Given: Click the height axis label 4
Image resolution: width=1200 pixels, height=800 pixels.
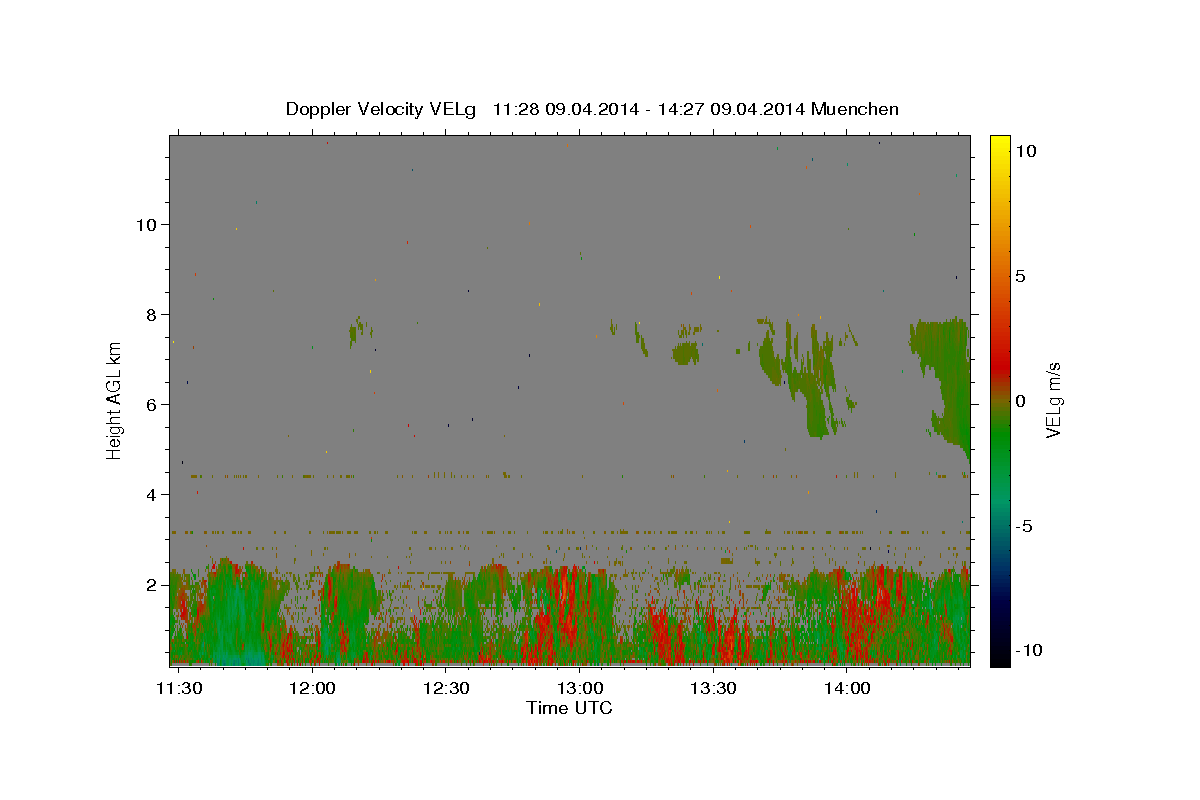Looking at the screenshot, I should pyautogui.click(x=153, y=495).
